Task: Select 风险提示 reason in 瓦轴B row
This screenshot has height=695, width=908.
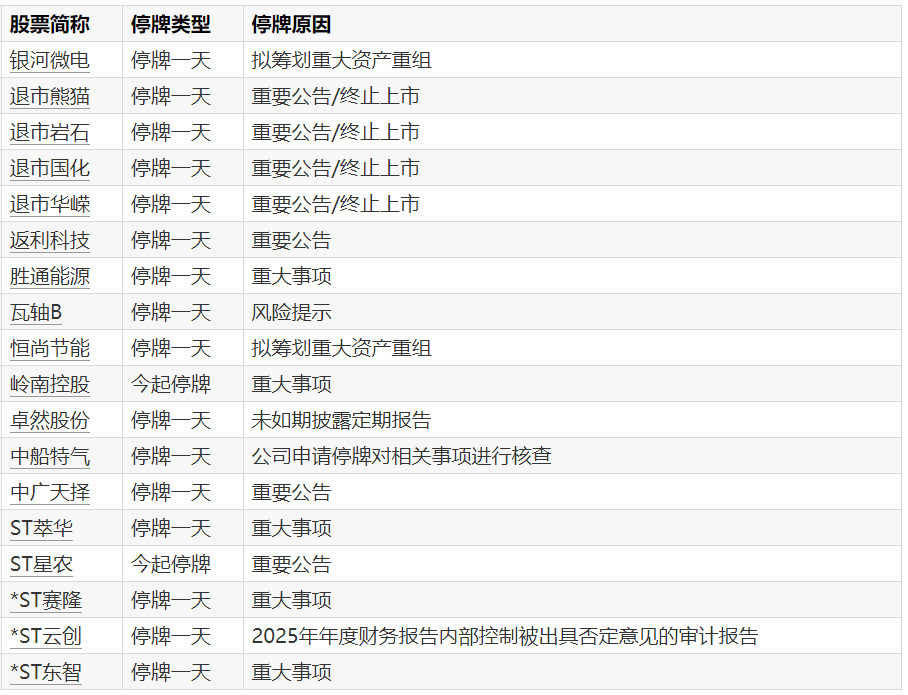Action: pos(291,312)
